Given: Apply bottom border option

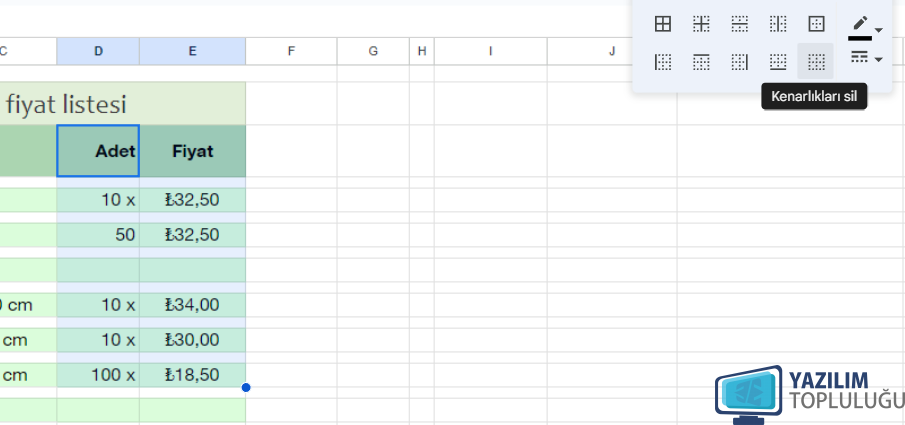Looking at the screenshot, I should [x=778, y=61].
